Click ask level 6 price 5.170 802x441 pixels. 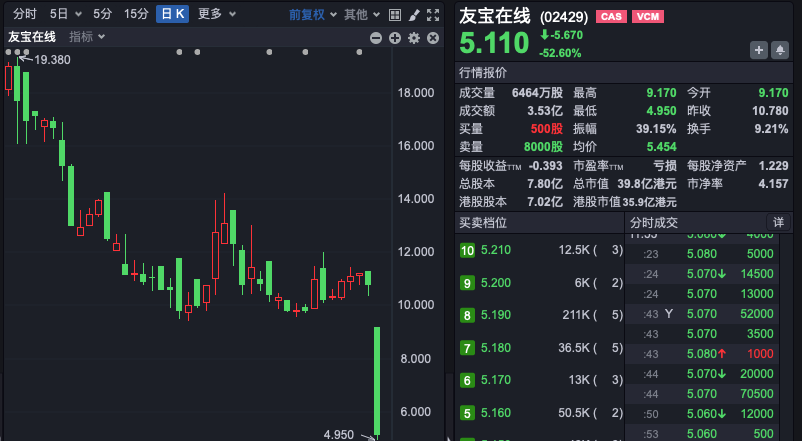496,380
